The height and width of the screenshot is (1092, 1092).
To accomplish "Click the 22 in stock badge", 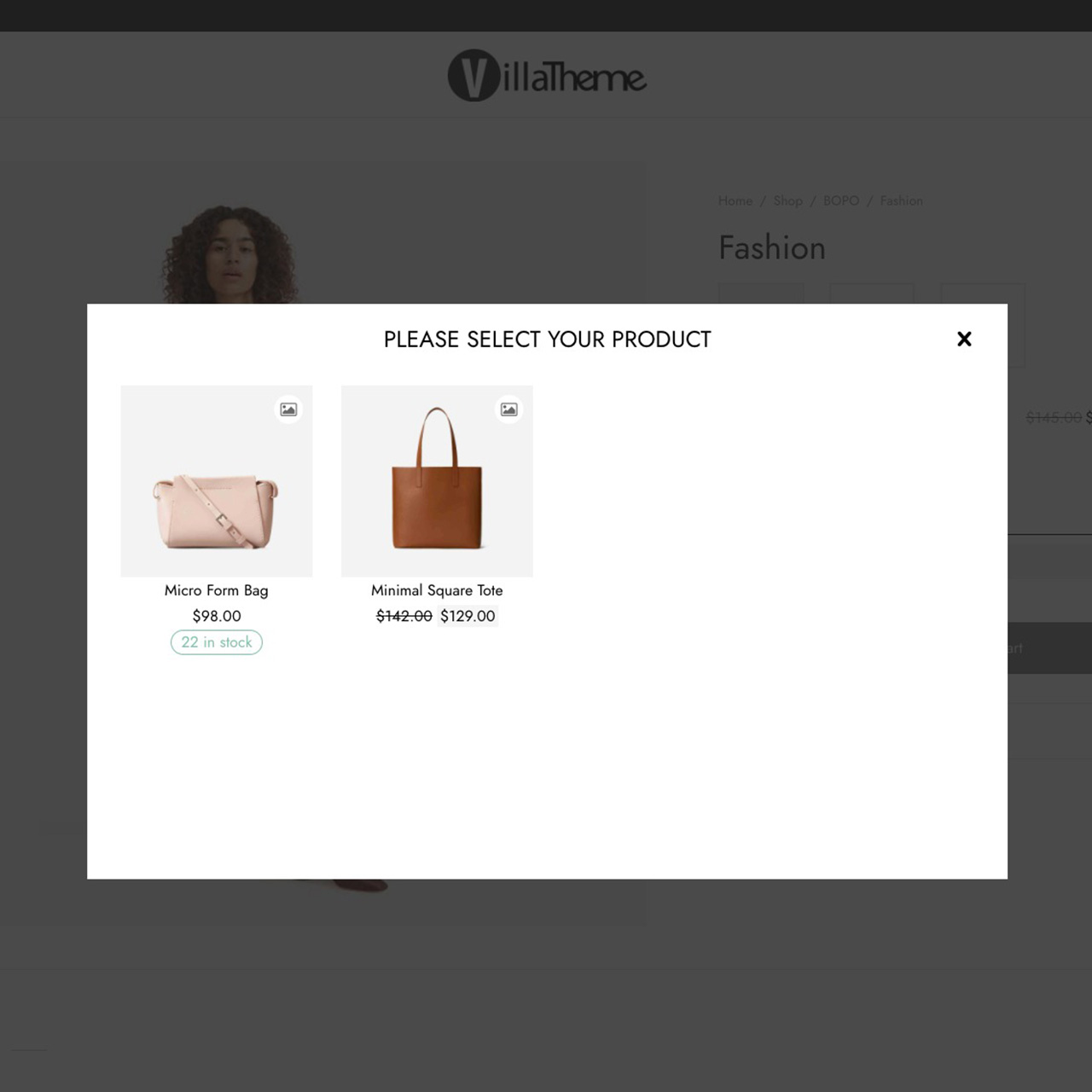I will point(217,642).
